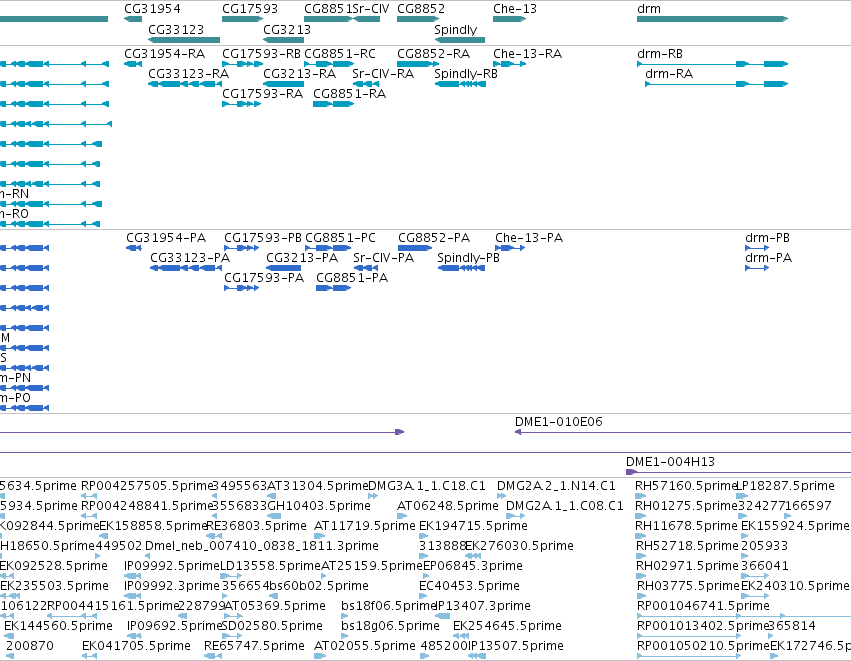Click the CG33123-PA protein label
This screenshot has width=851, height=661.
pyautogui.click(x=190, y=258)
